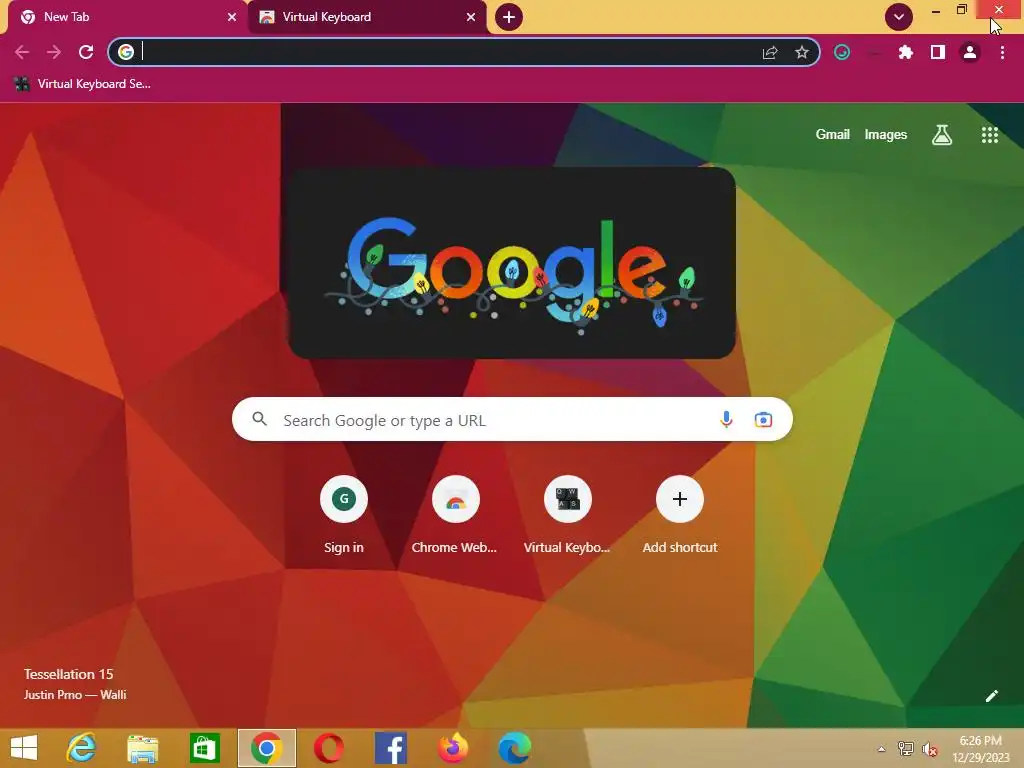Viewport: 1024px width, 768px height.
Task: Launch Microsoft Edge from the taskbar
Action: point(515,748)
